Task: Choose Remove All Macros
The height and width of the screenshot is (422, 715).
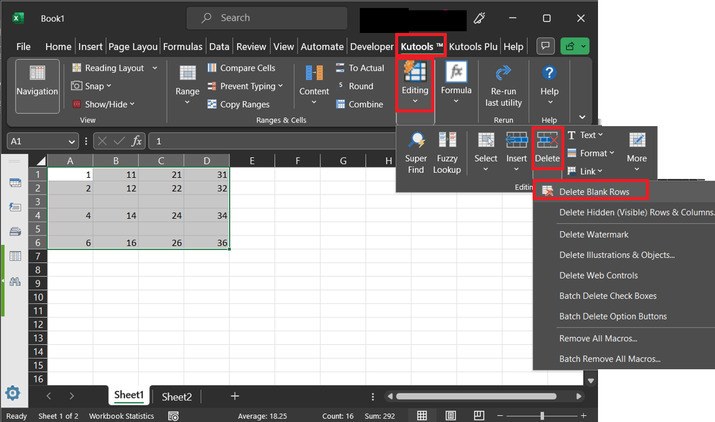Action: click(598, 339)
